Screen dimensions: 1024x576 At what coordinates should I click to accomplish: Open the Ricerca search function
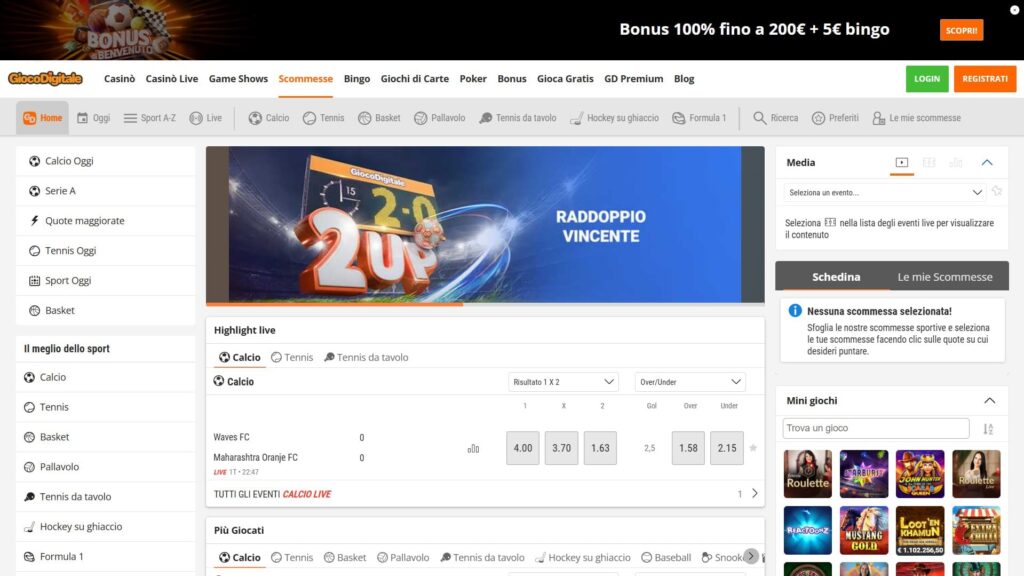coord(774,117)
